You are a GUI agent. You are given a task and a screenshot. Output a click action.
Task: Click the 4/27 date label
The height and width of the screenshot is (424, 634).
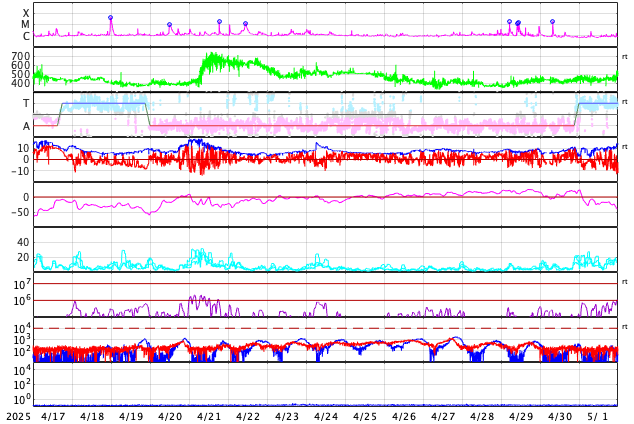coord(443,417)
